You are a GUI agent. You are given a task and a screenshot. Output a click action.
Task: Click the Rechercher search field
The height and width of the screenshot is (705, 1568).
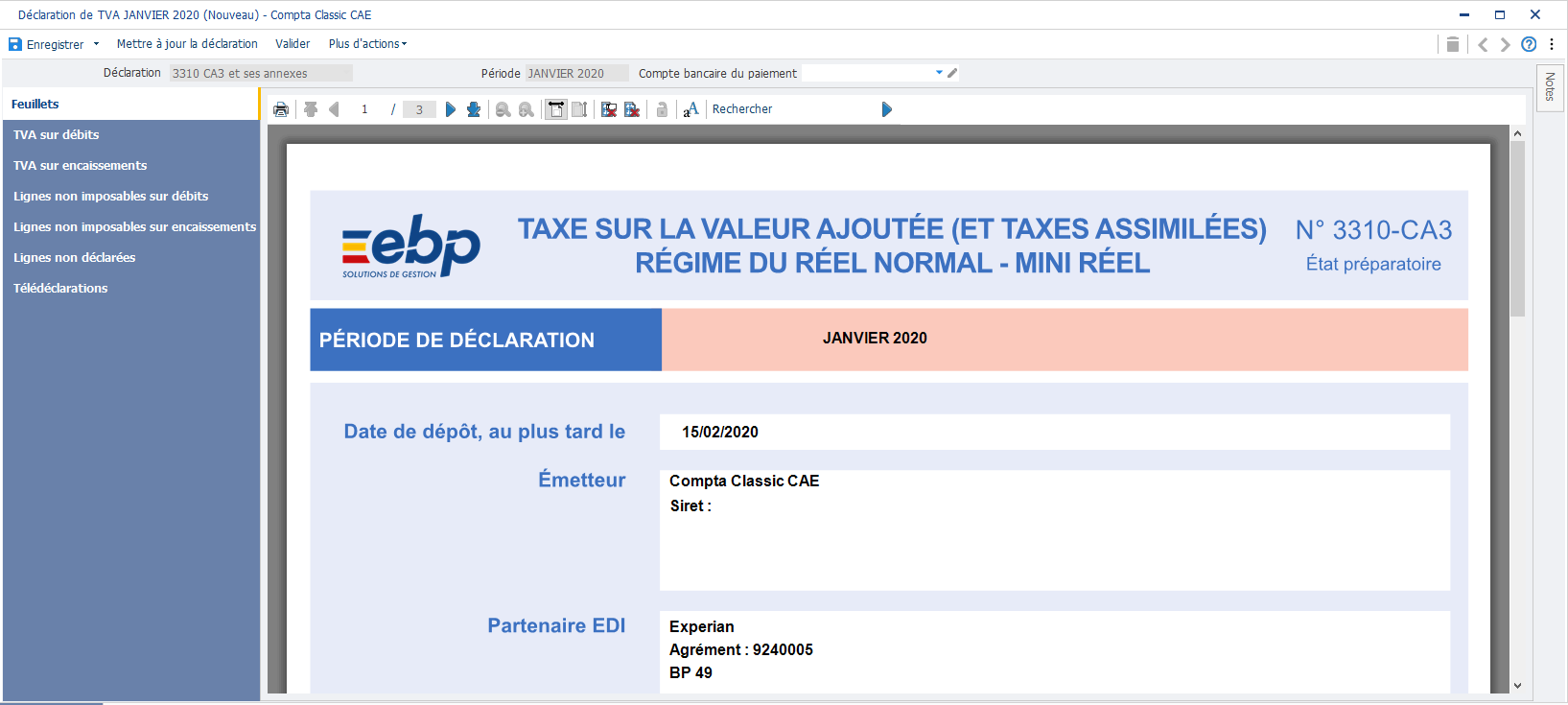pyautogui.click(x=793, y=109)
